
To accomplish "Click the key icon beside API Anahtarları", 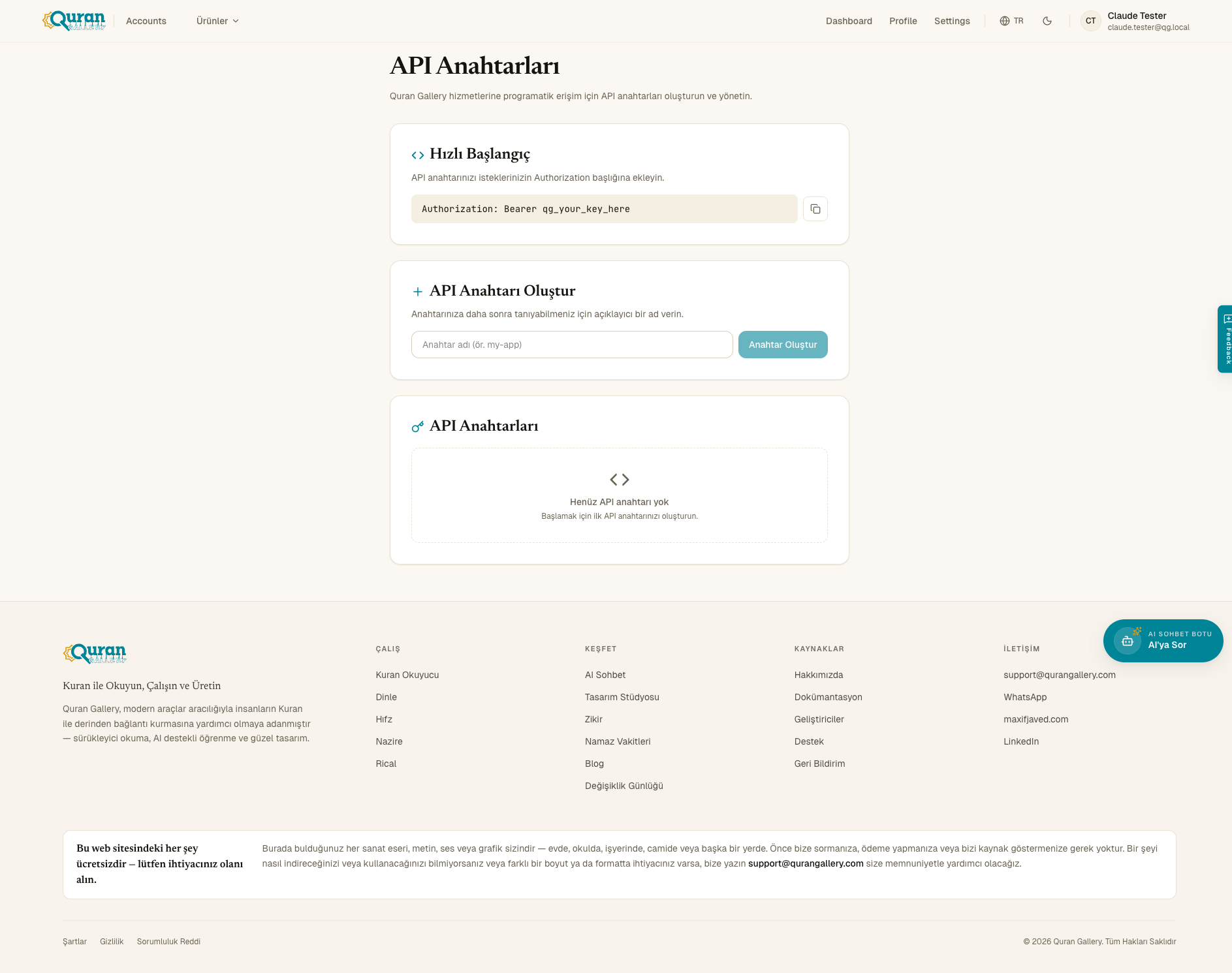I will (x=418, y=427).
